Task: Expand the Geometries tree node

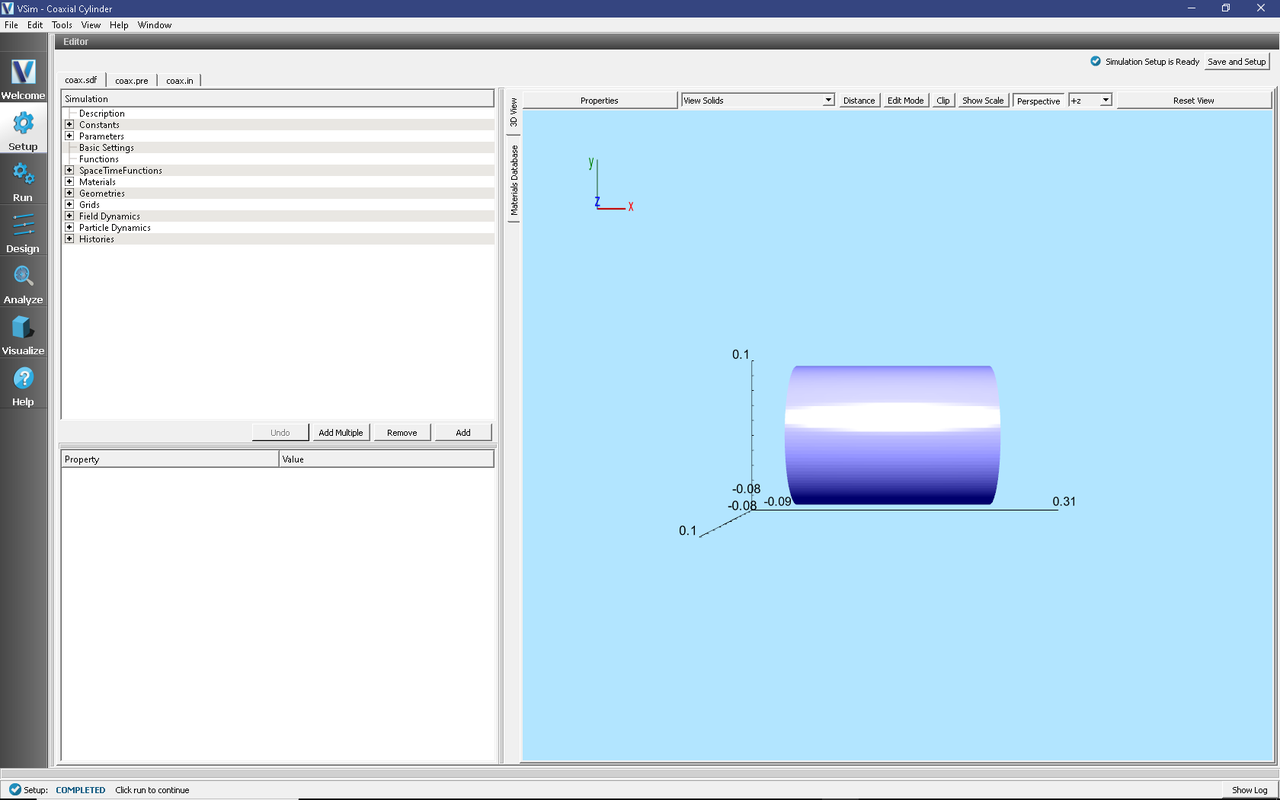Action: [x=69, y=194]
